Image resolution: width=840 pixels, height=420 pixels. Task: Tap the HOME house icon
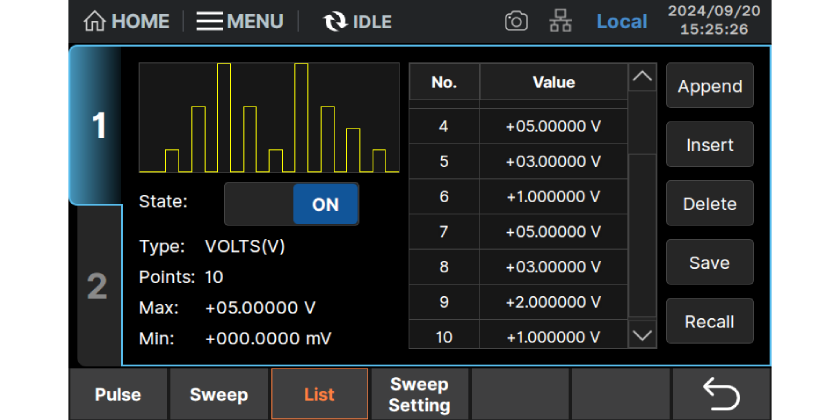(x=95, y=21)
